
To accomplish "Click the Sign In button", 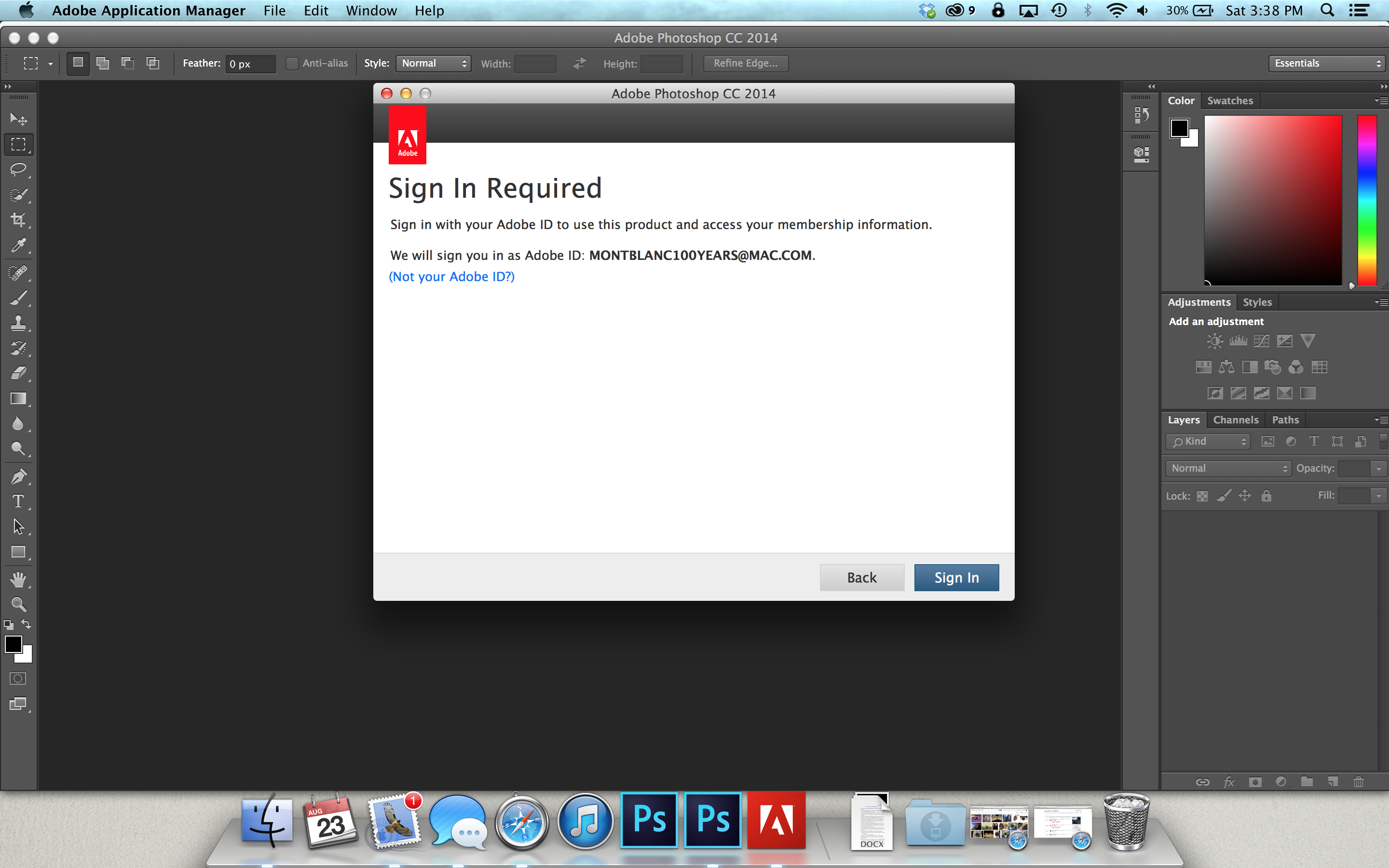I will coord(955,577).
